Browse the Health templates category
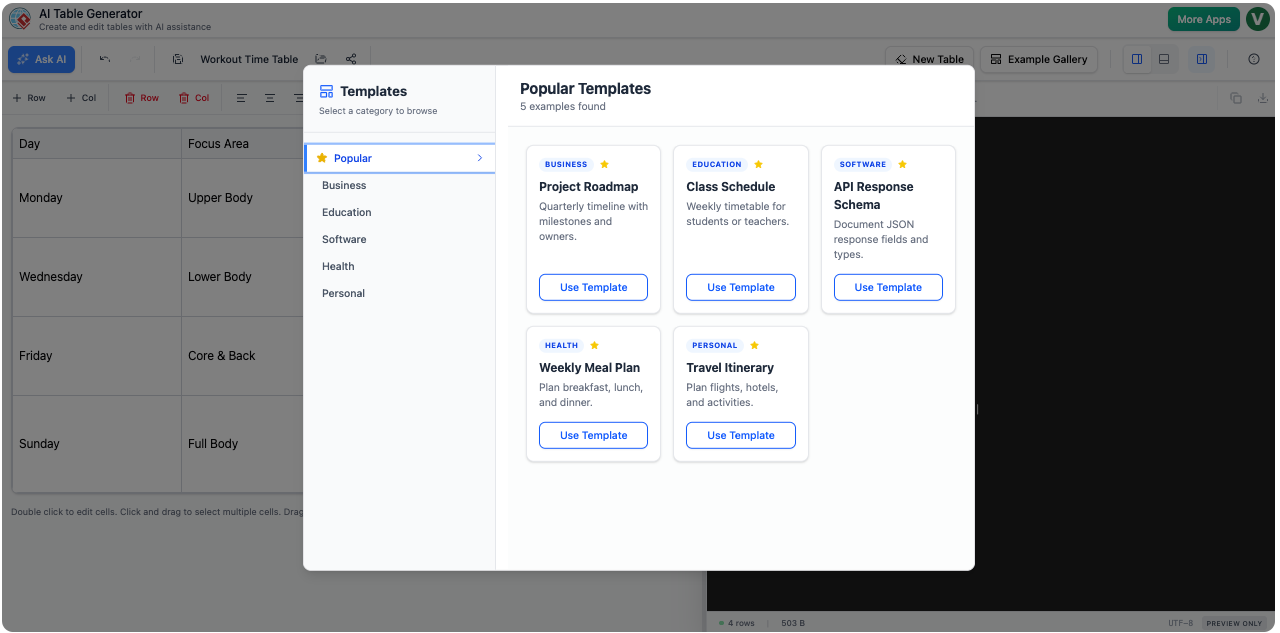Viewport: 1280px width, 633px height. click(x=338, y=266)
